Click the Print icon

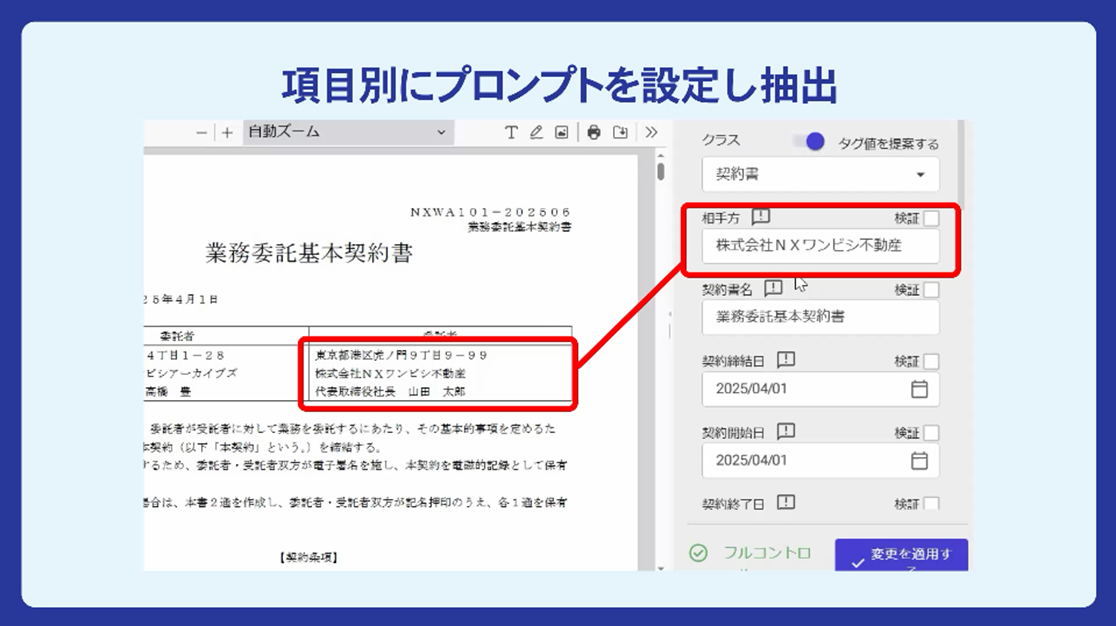pos(595,131)
